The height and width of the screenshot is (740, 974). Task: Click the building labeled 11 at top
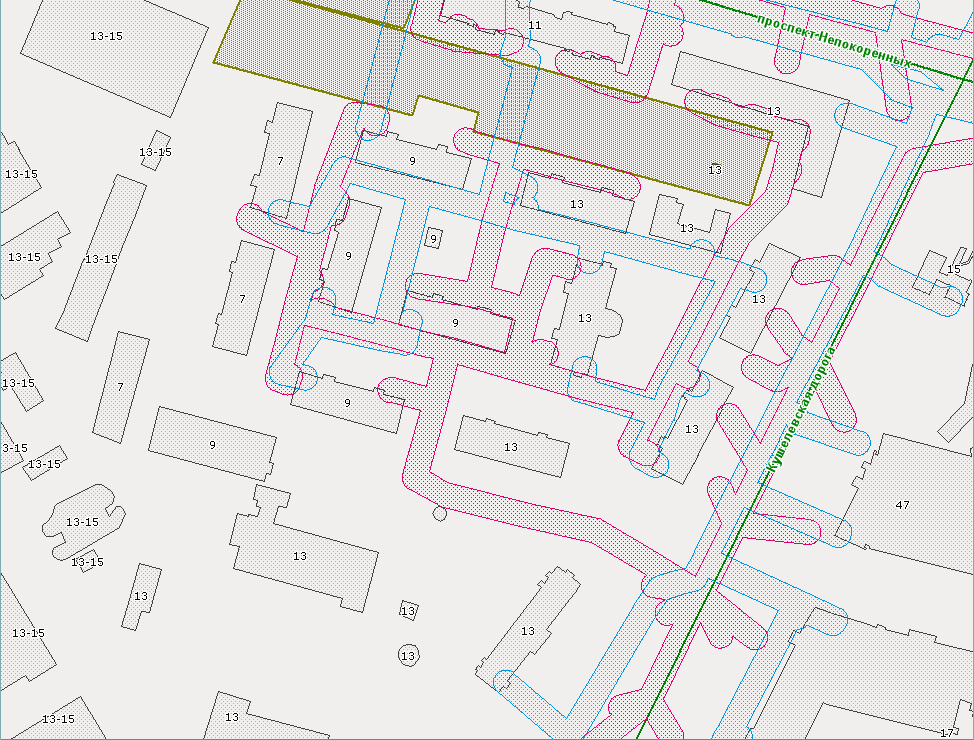[534, 24]
